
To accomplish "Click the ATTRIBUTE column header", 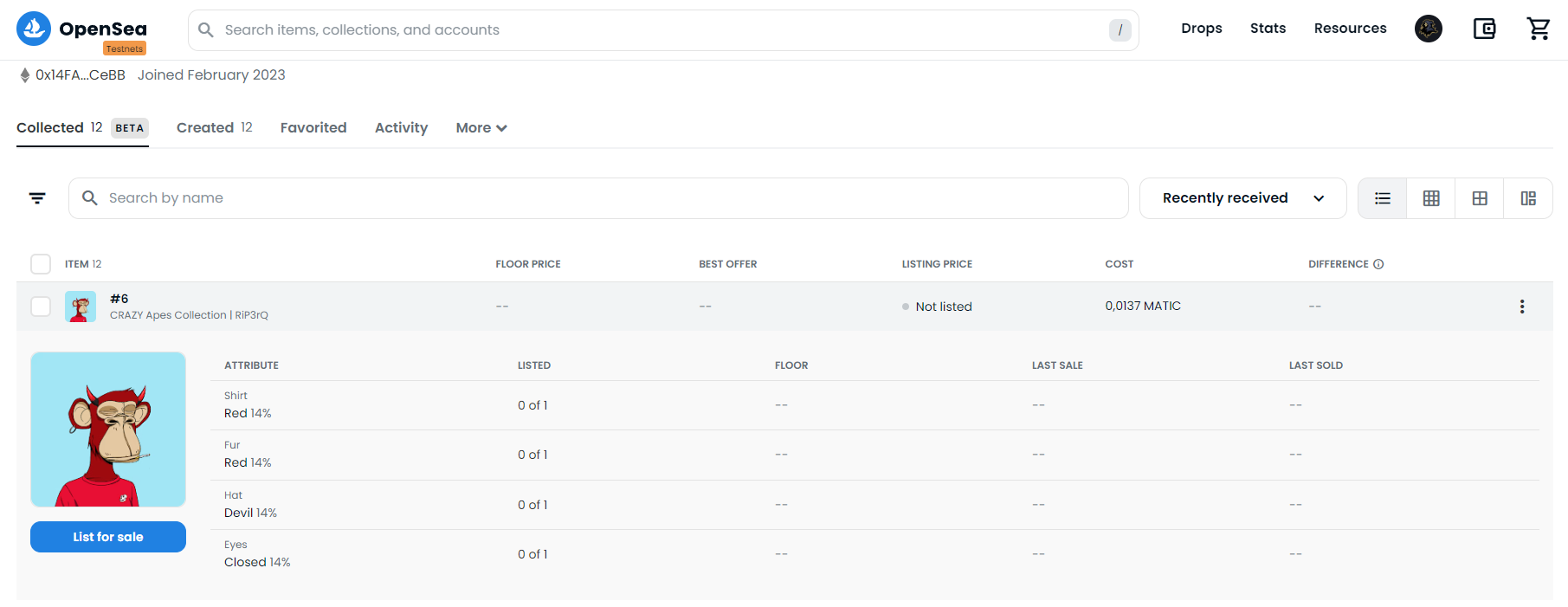I will tap(251, 365).
